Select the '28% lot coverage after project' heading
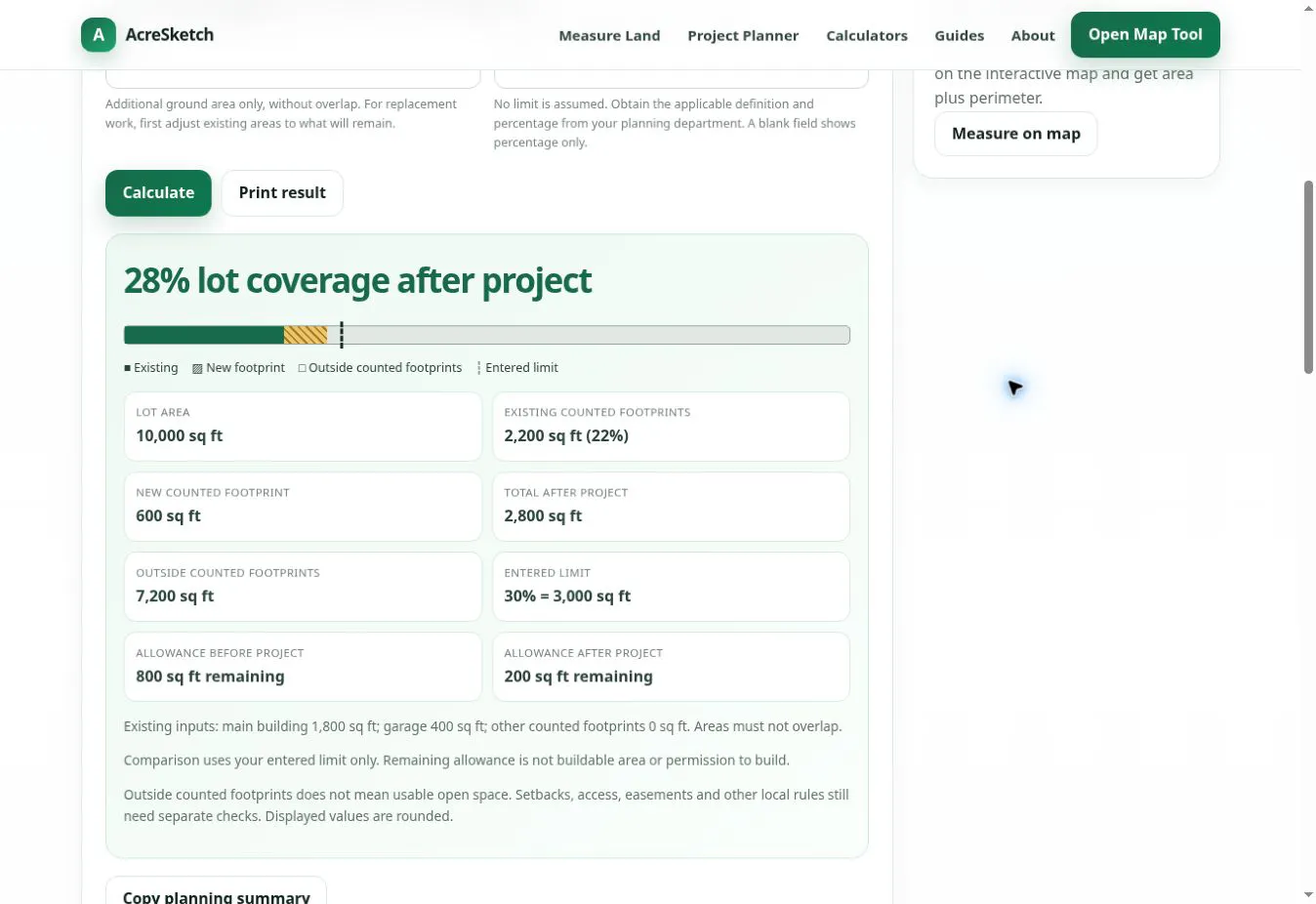This screenshot has height=904, width=1316. pyautogui.click(x=357, y=281)
